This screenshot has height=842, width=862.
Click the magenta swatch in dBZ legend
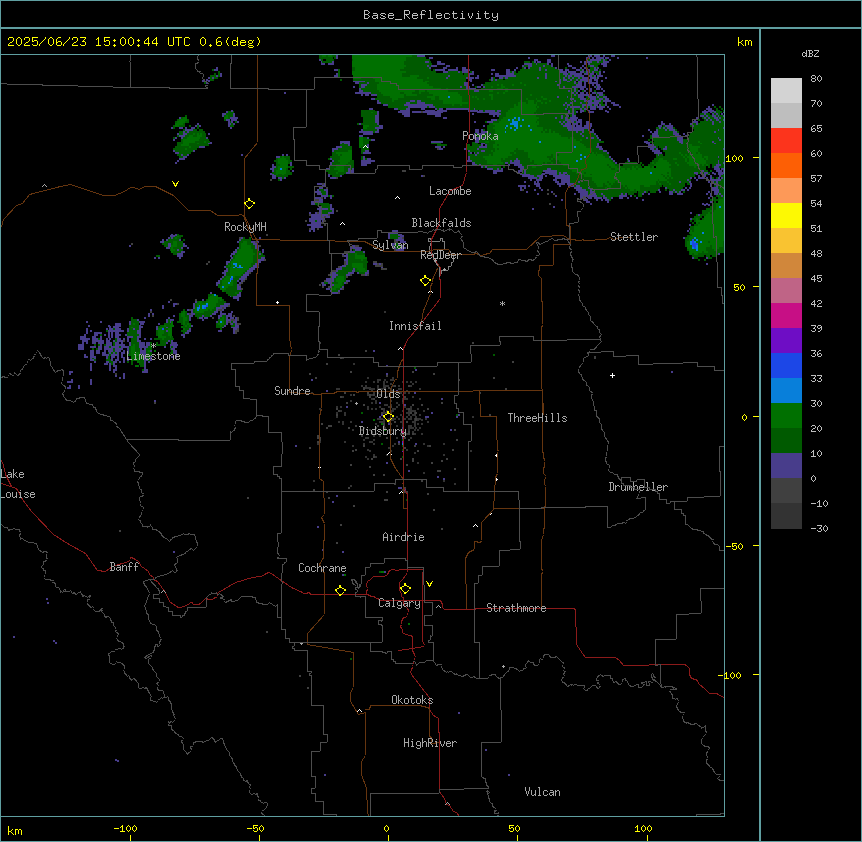coord(786,315)
